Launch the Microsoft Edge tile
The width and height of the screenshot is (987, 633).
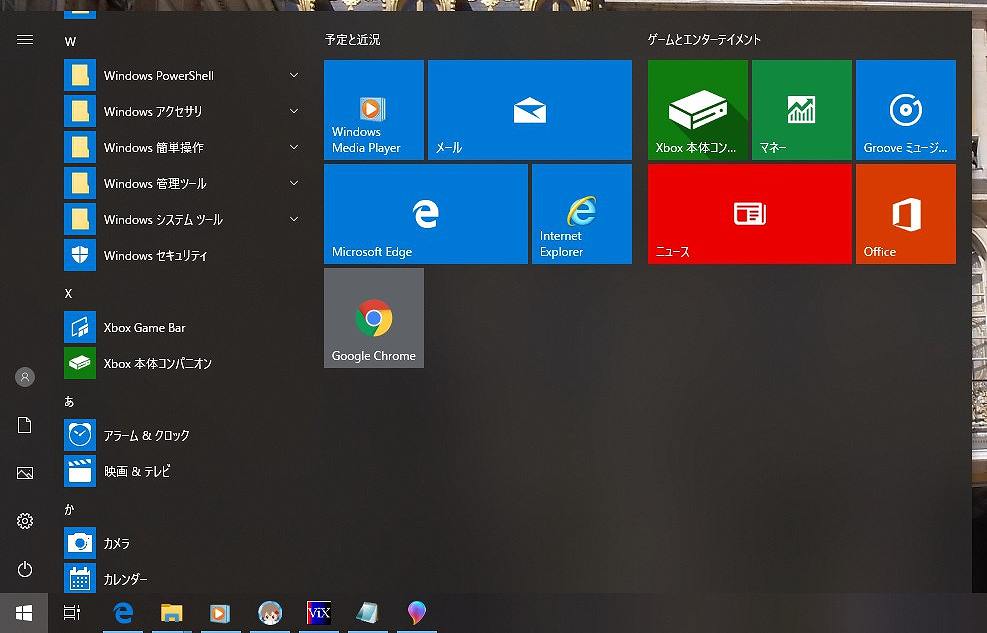(x=426, y=214)
